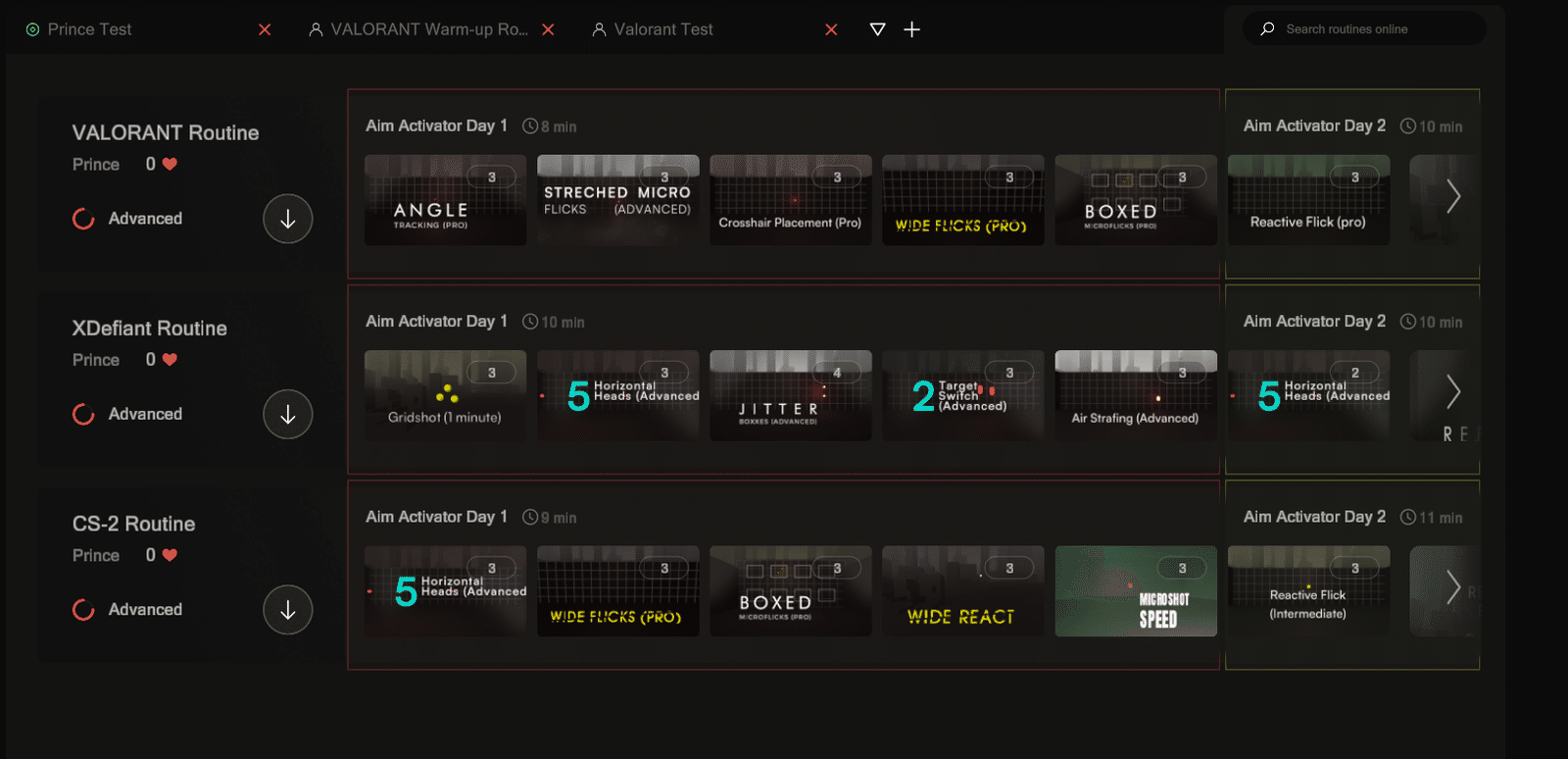Viewport: 1568px width, 759px height.
Task: Add a new routine tab with plus icon
Action: (x=911, y=29)
